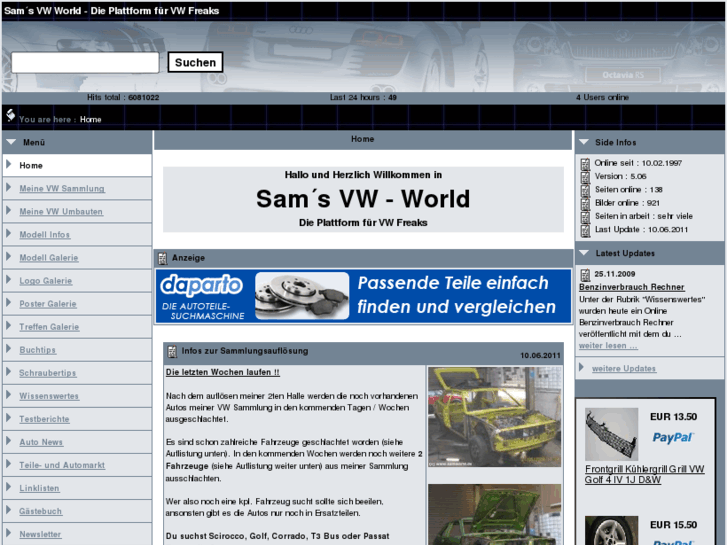Open the daparto advertisement banner
Viewport: 727px width, 545px height.
[364, 296]
